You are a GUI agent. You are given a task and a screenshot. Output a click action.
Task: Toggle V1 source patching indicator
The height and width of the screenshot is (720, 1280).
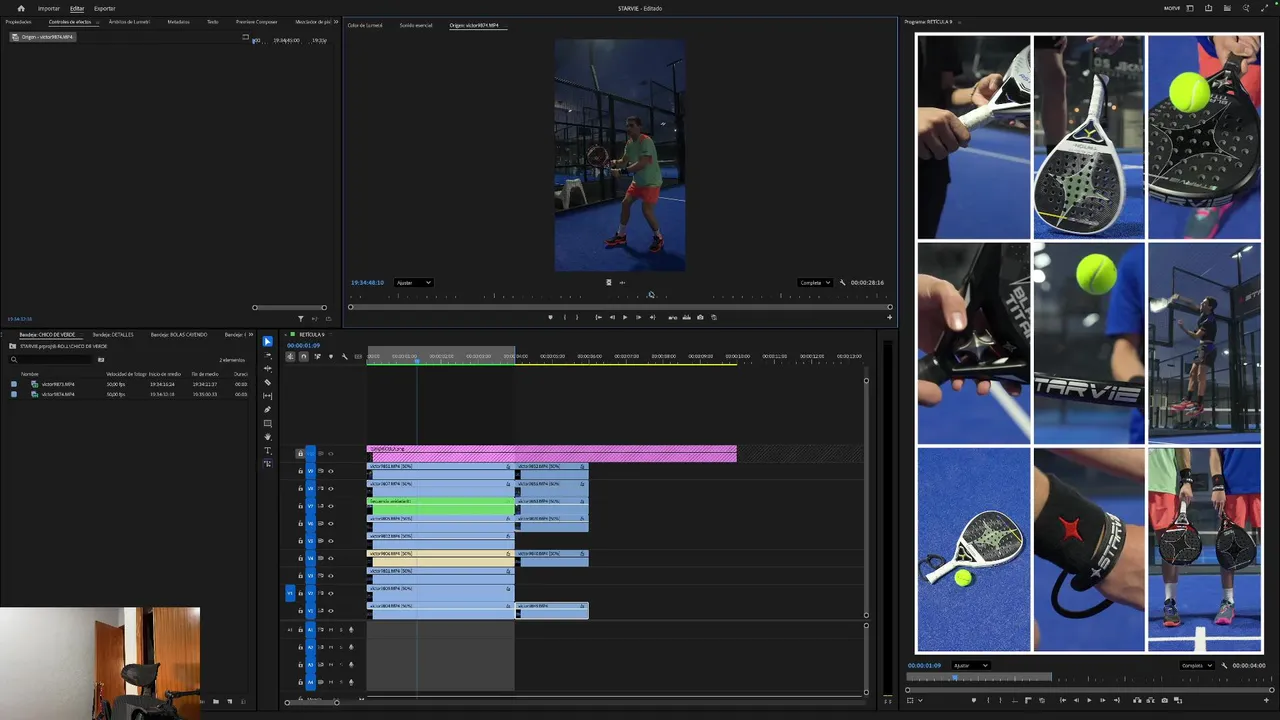click(290, 593)
